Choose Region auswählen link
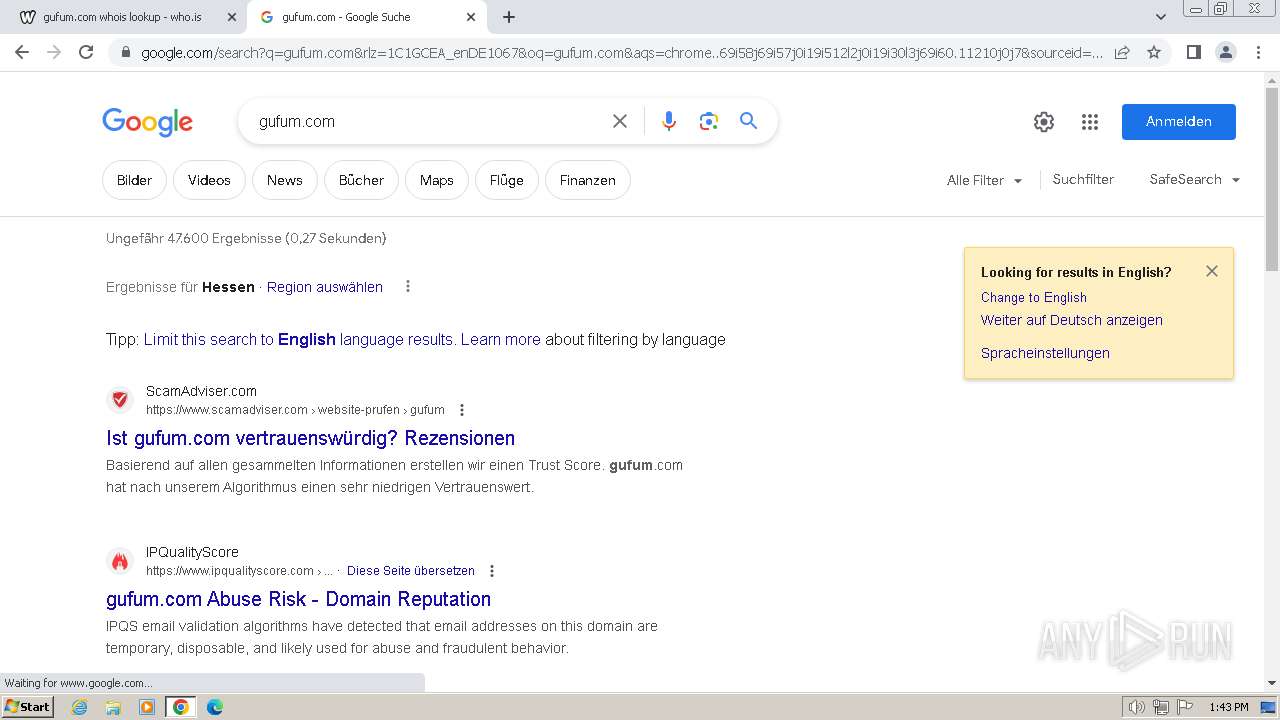Image resolution: width=1280 pixels, height=720 pixels. (325, 287)
